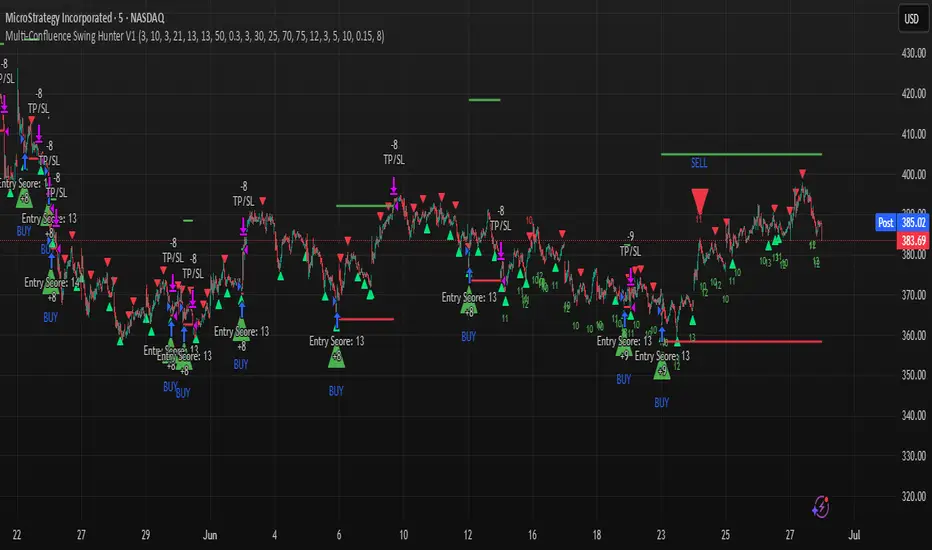Click the Jul date label on time axis

[x=854, y=535]
